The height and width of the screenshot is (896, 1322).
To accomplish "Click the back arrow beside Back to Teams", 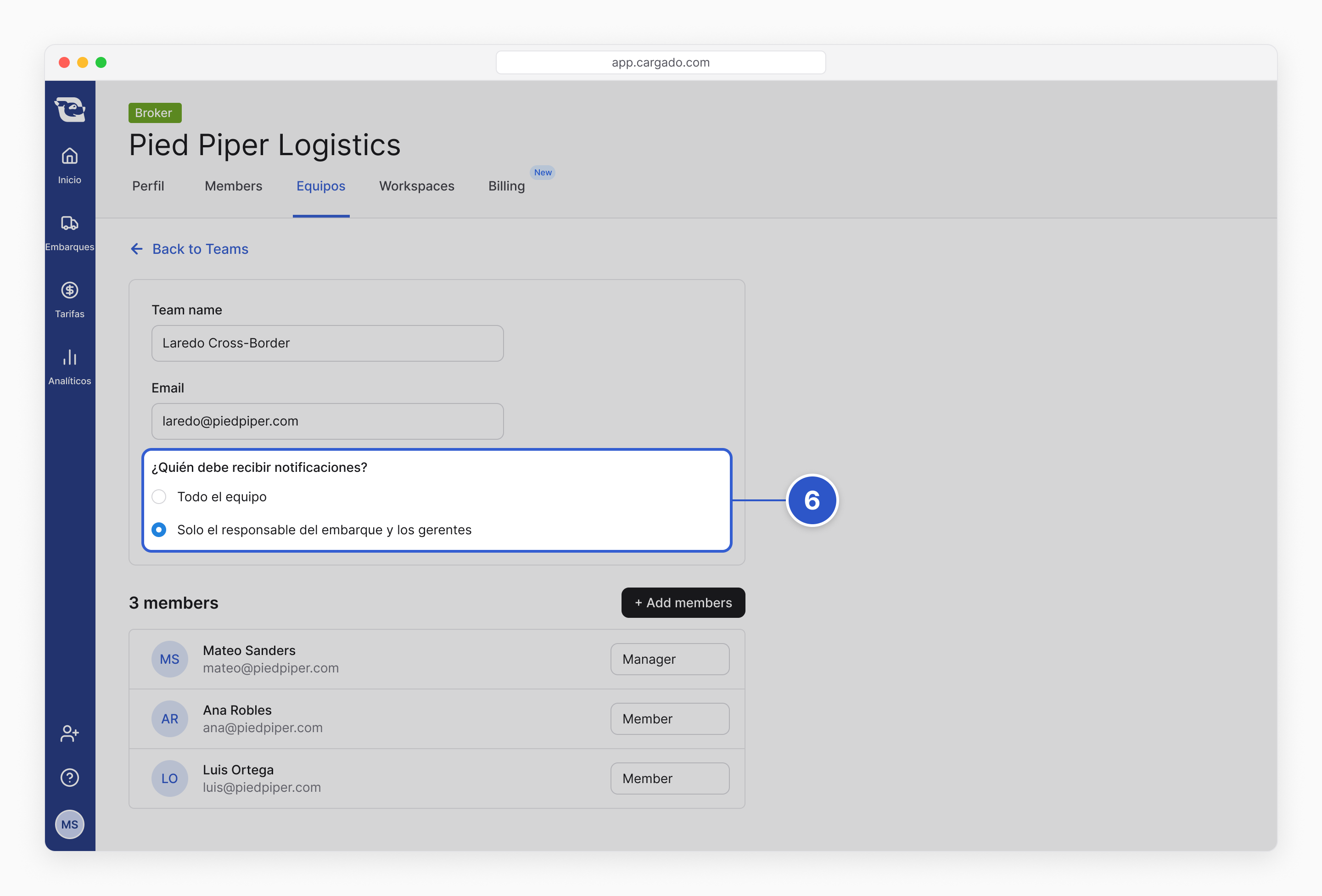I will [x=136, y=249].
